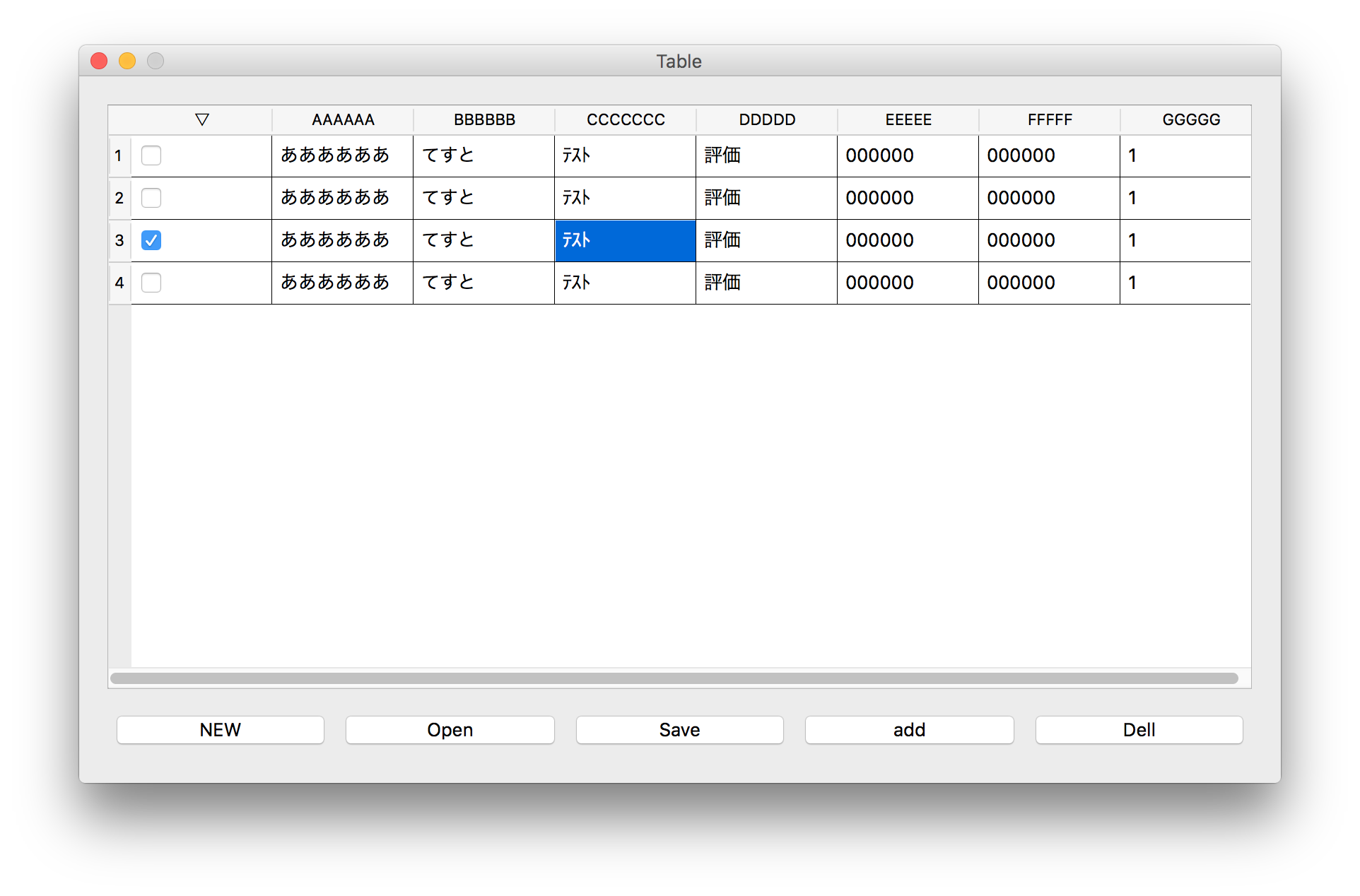Select EEEEE column 000000 in row 1

(x=908, y=155)
